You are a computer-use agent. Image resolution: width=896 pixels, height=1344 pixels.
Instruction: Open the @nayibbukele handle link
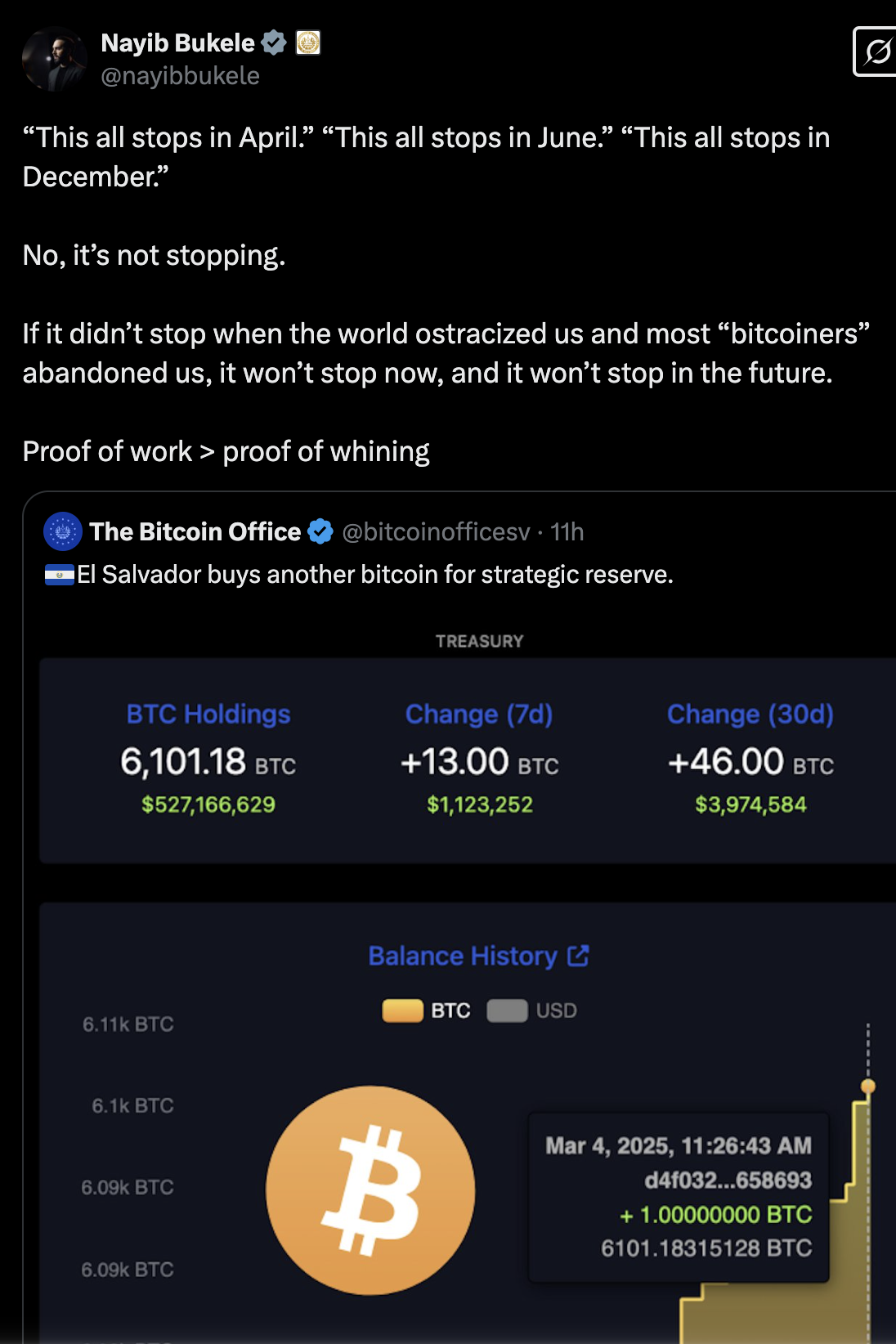pyautogui.click(x=180, y=76)
